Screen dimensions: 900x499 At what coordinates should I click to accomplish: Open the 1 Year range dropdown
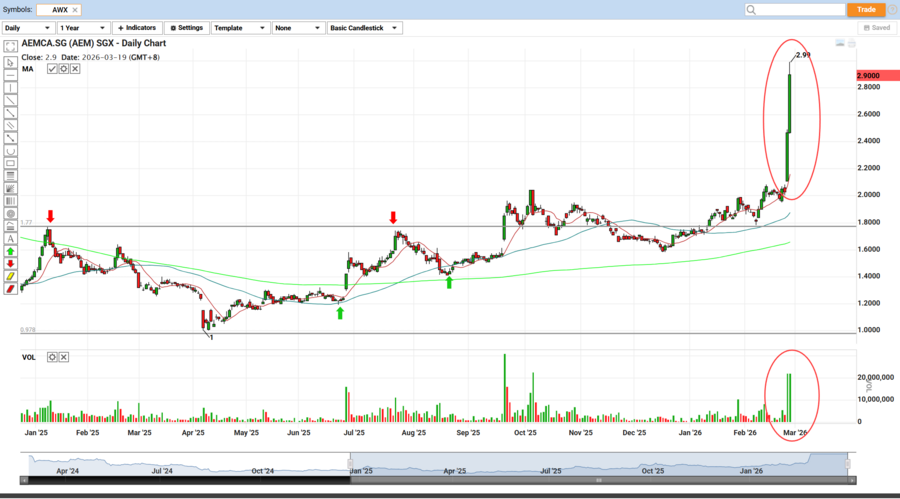tap(83, 28)
